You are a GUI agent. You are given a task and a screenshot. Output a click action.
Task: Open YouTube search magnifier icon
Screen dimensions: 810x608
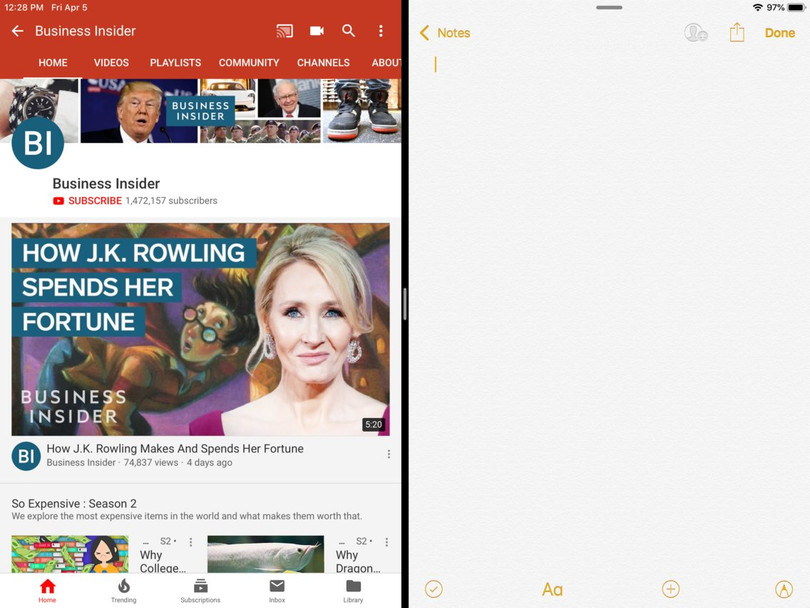pos(349,31)
